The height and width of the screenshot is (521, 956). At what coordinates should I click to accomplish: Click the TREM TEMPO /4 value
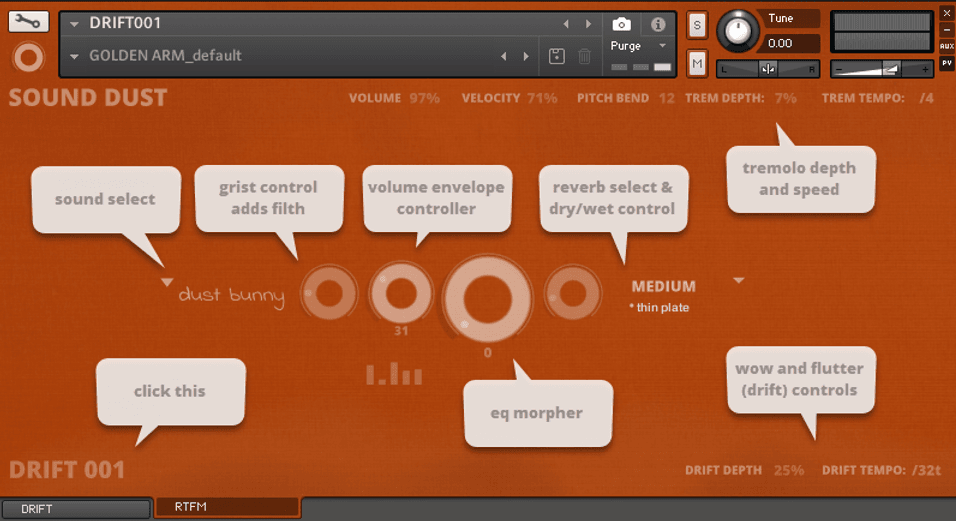(927, 98)
